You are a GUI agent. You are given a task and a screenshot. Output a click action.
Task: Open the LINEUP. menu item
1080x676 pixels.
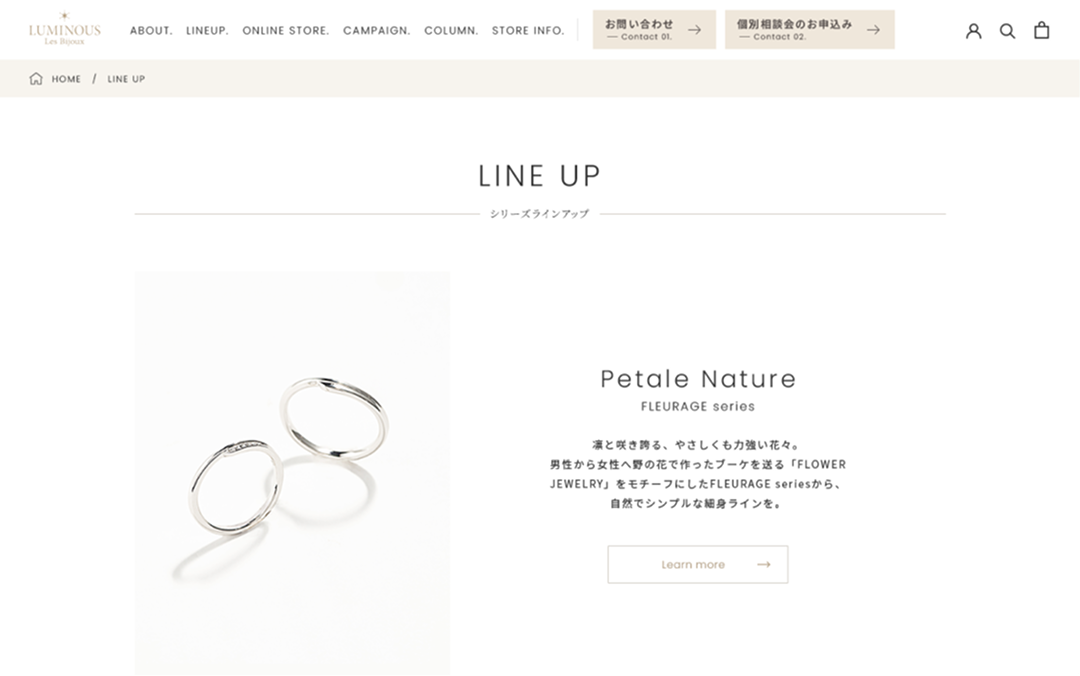207,30
